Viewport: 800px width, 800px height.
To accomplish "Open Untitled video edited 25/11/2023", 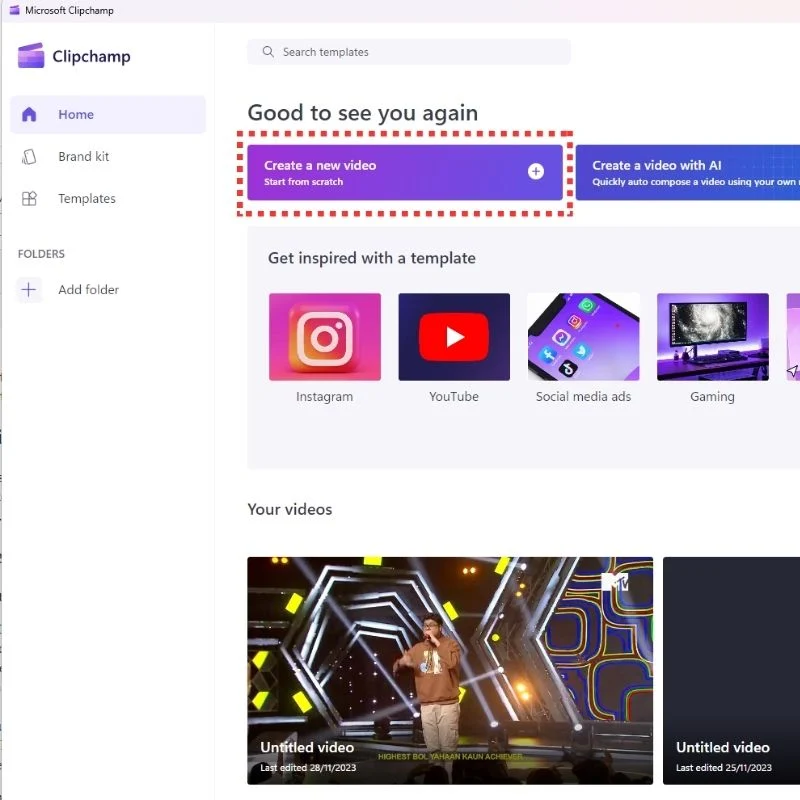I will coord(732,670).
